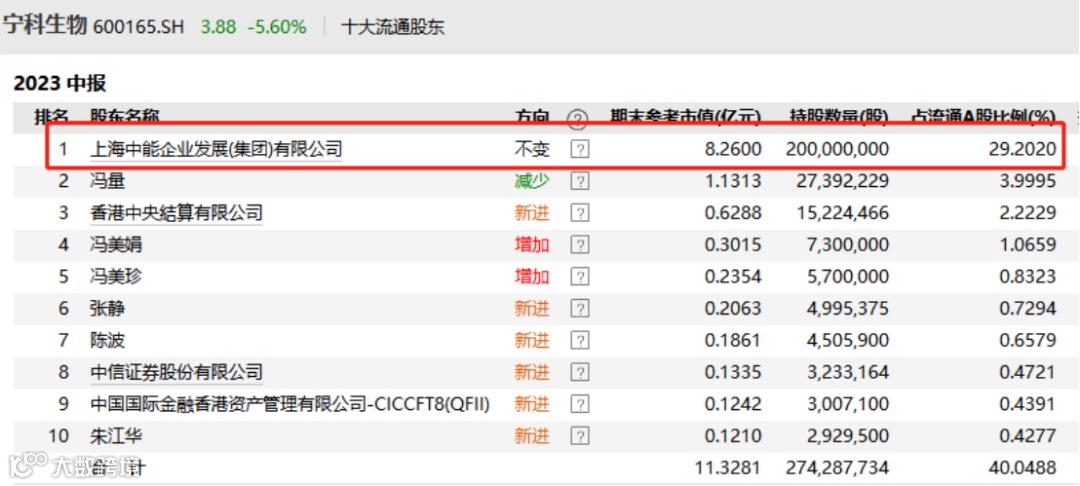1080x486 pixels.
Task: Click market value cell 0.2354
Action: (734, 277)
